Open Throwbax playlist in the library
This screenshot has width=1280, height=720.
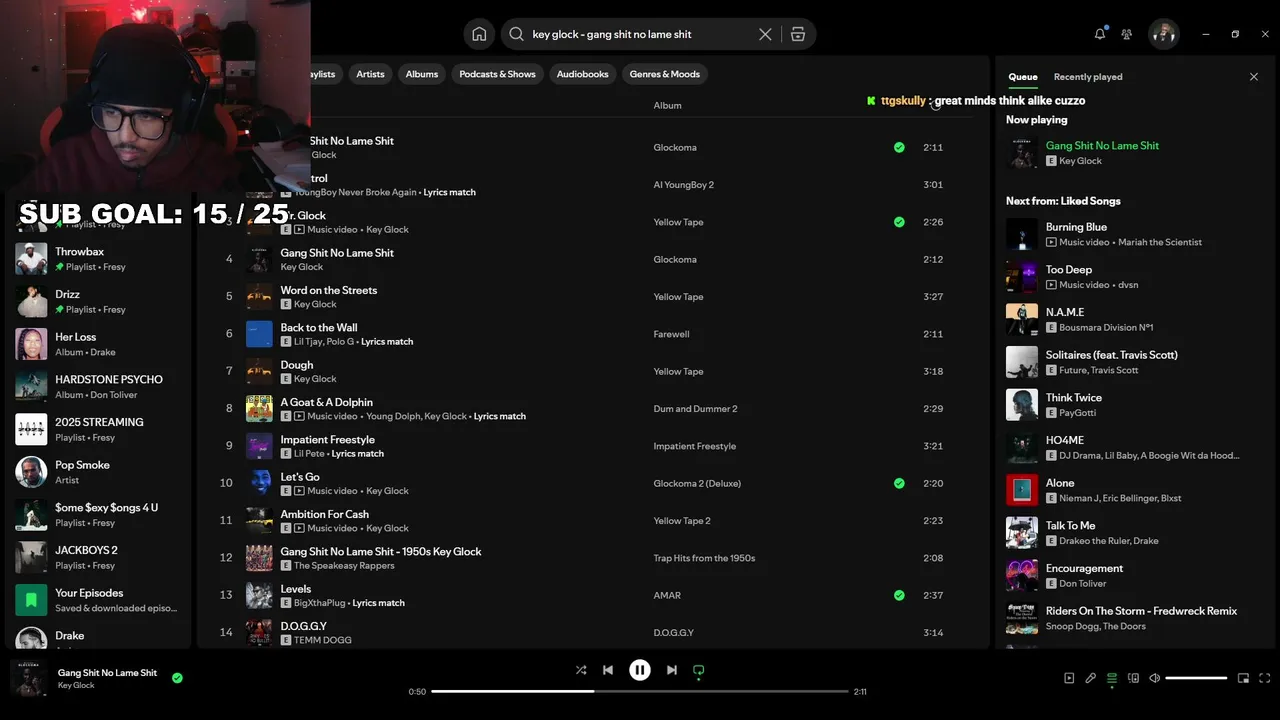point(97,259)
